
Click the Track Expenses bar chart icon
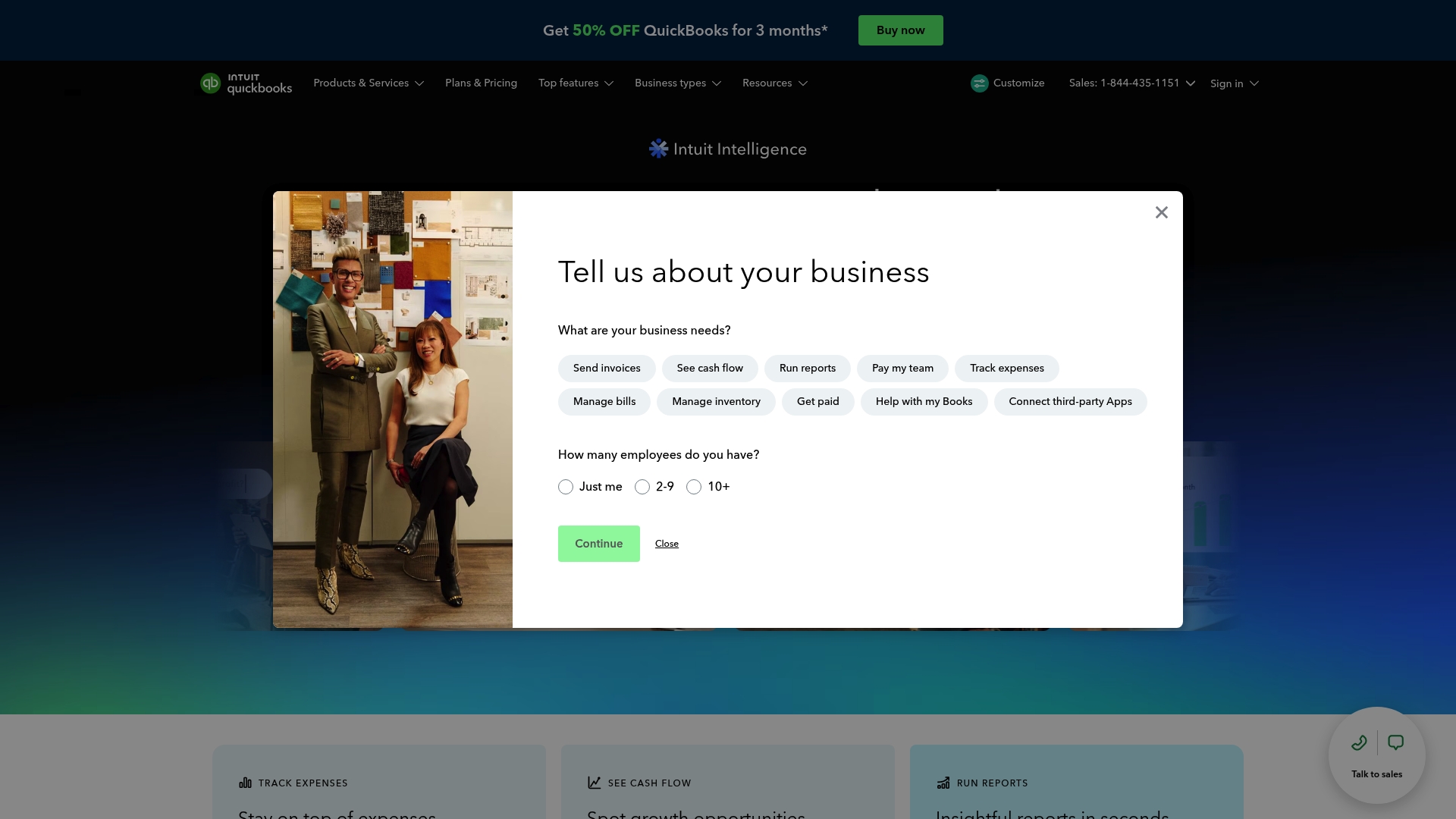(246, 782)
